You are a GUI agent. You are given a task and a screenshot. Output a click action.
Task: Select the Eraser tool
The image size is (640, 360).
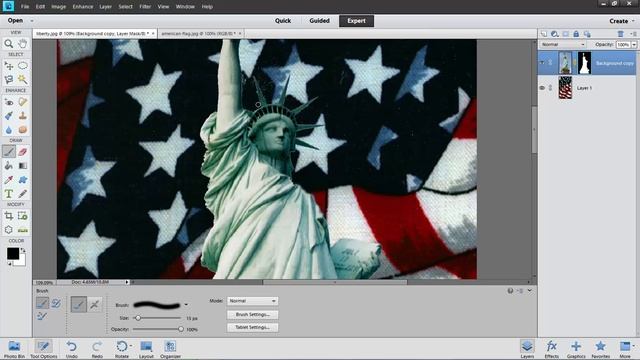click(x=23, y=152)
